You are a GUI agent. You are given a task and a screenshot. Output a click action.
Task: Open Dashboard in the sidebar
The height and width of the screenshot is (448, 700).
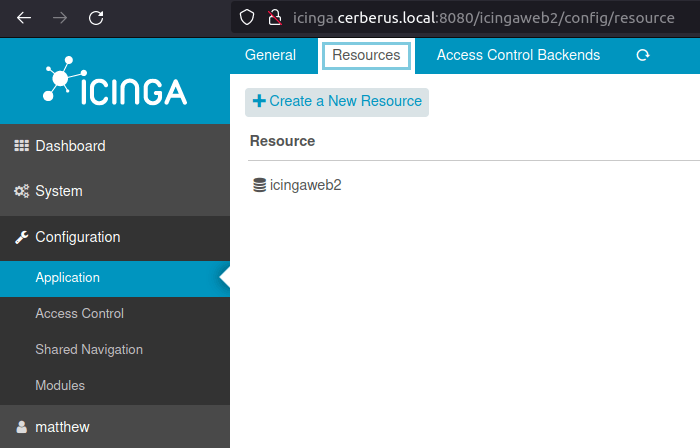click(115, 146)
